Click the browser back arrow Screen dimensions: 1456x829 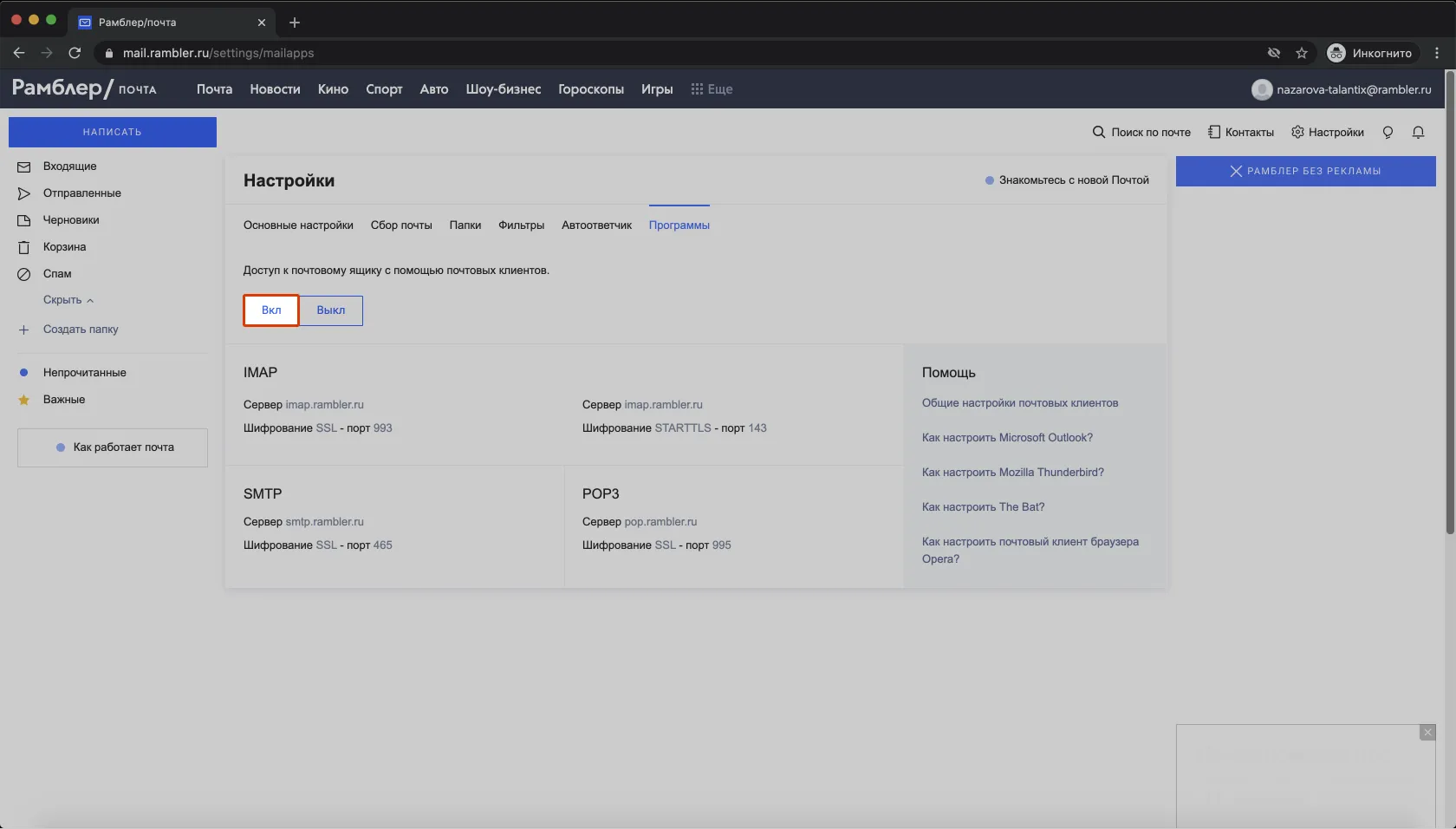(19, 53)
